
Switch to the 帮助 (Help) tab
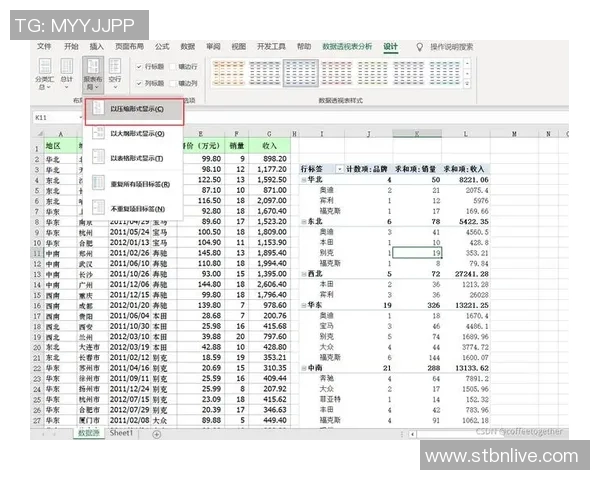click(304, 46)
